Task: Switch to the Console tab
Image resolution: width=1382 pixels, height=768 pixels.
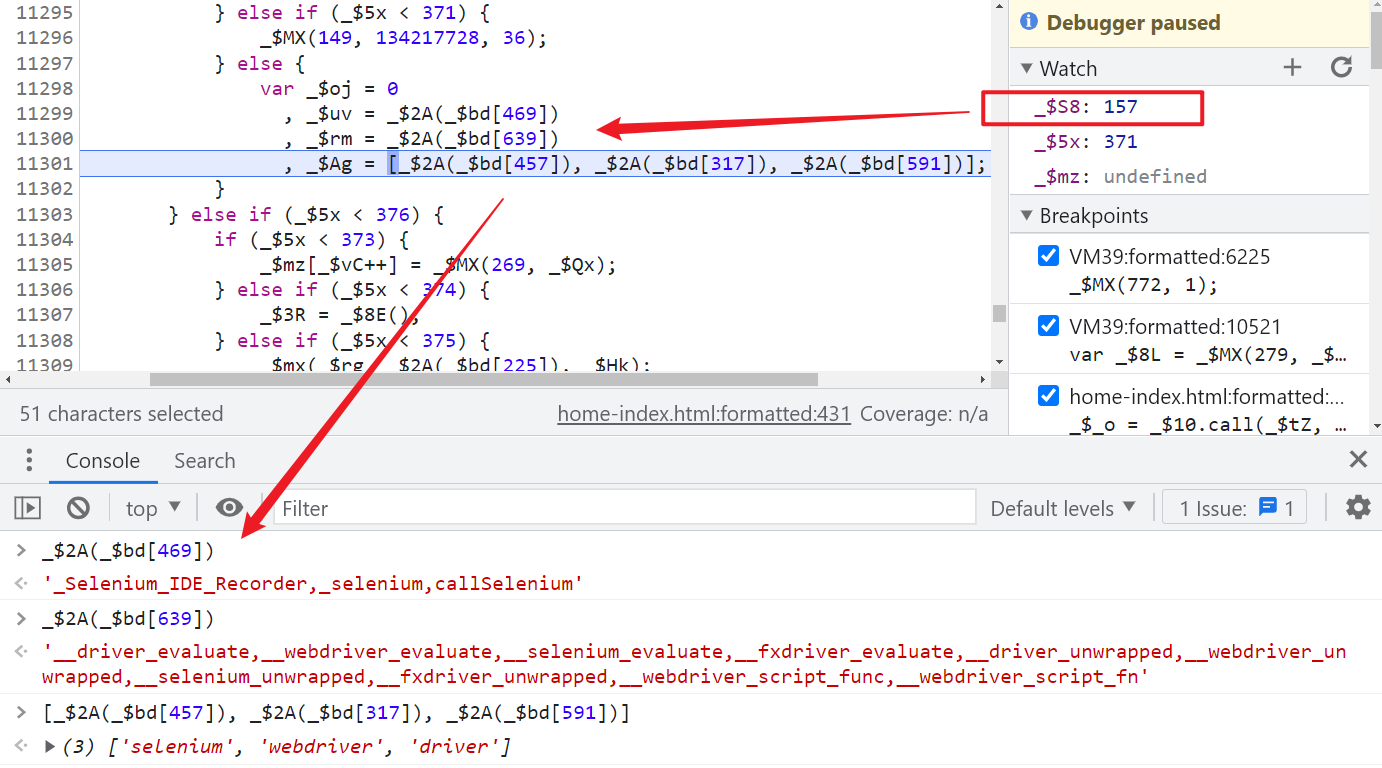Action: (103, 461)
